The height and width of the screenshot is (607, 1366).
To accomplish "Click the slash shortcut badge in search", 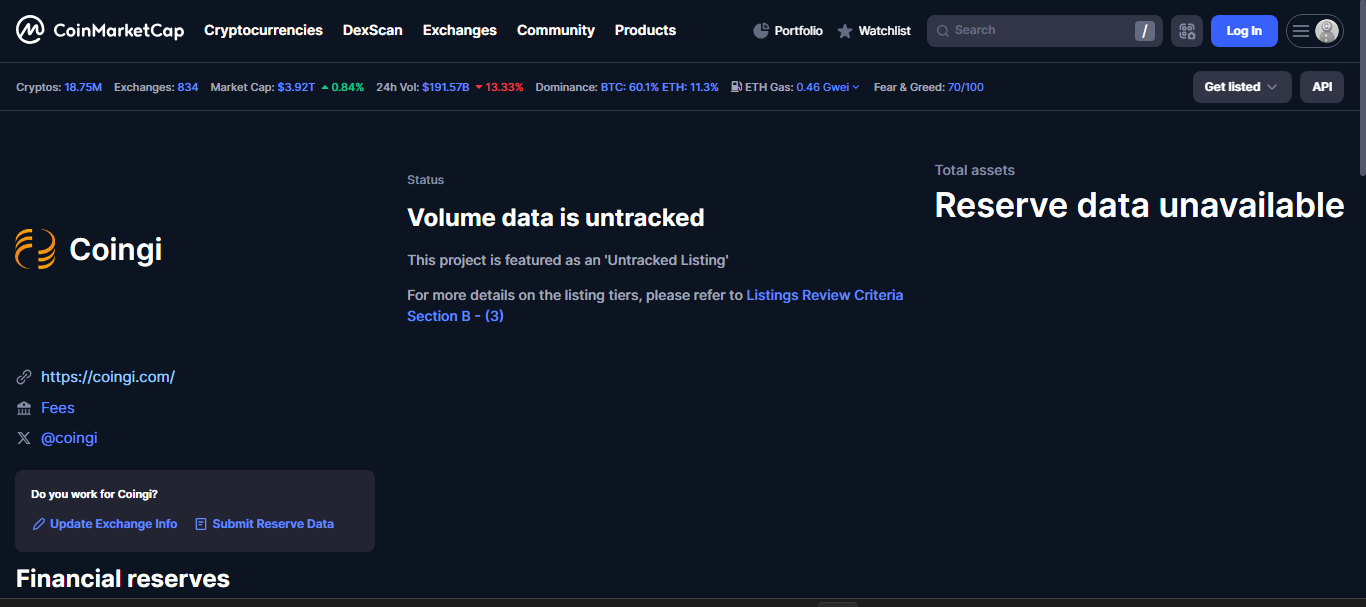I will click(x=1145, y=31).
